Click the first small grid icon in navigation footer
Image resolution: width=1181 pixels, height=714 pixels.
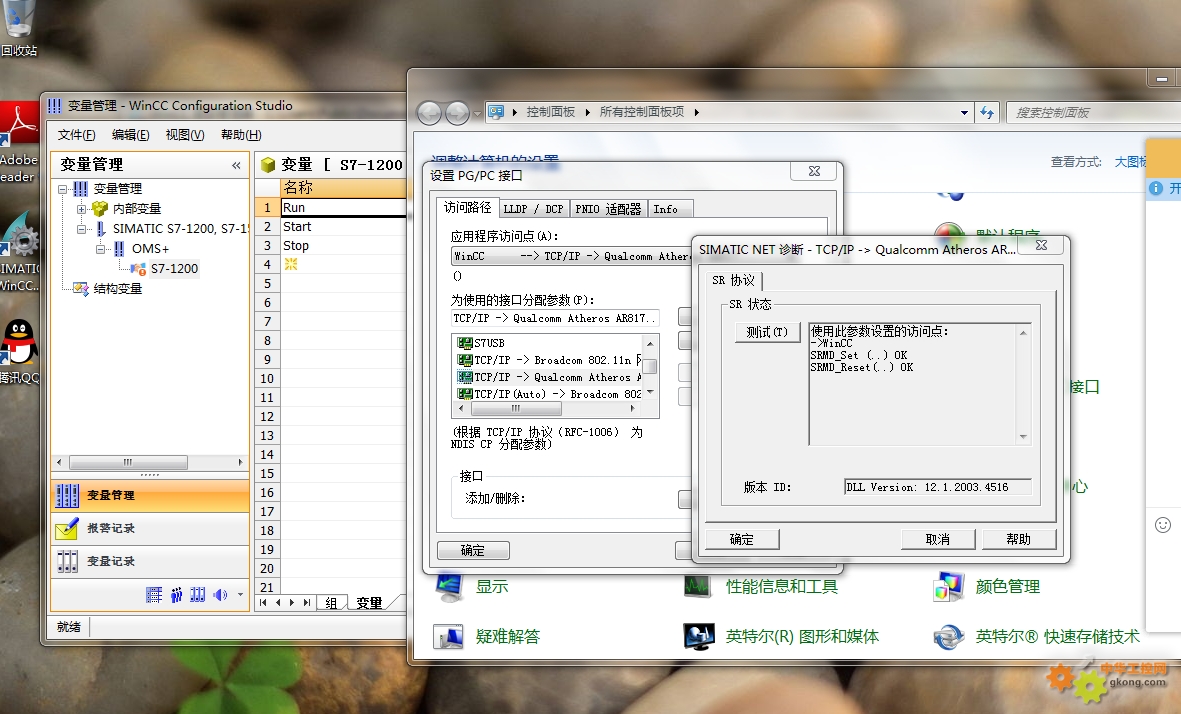(x=154, y=595)
